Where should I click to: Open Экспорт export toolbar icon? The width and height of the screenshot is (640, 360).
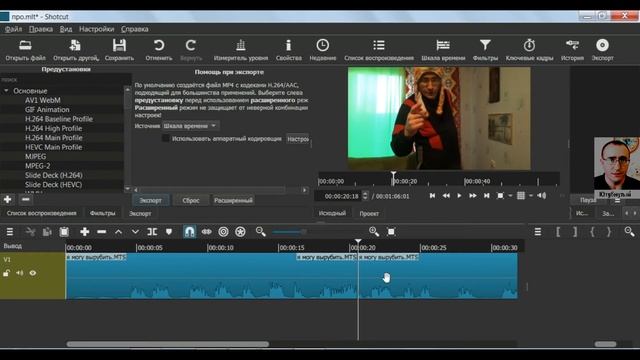click(x=602, y=50)
